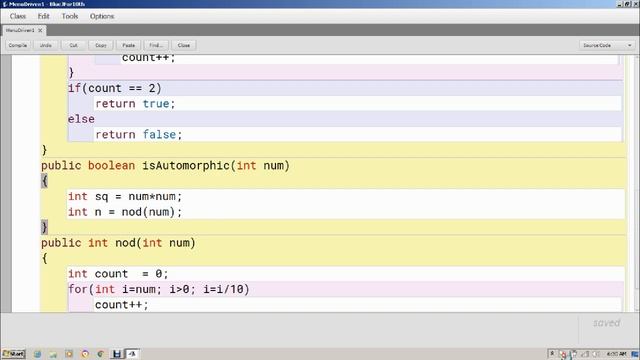Viewport: 640px width, 360px height.
Task: Click the 'else' keyword line
Action: click(81, 119)
